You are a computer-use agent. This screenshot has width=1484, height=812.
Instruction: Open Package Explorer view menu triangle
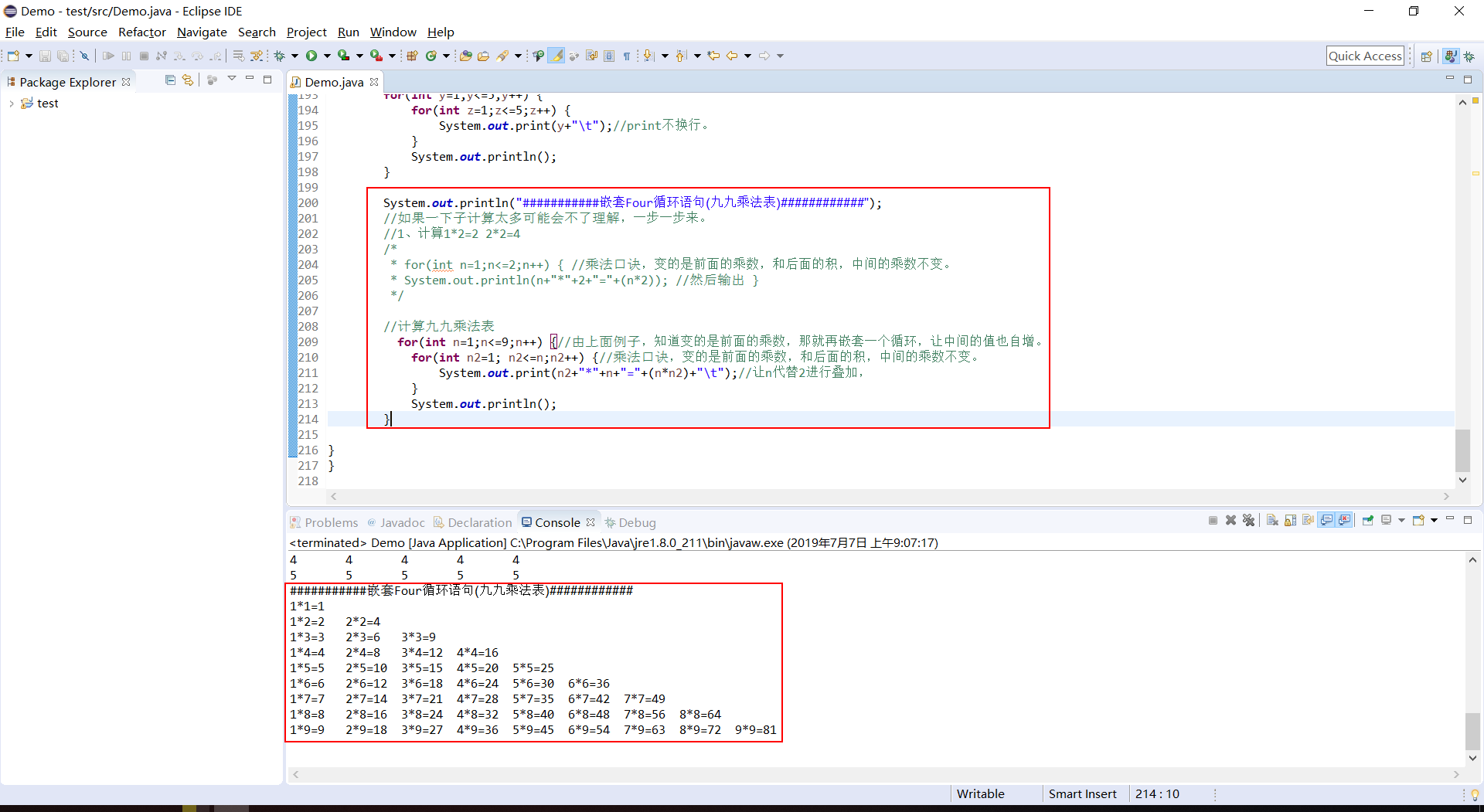[x=231, y=79]
